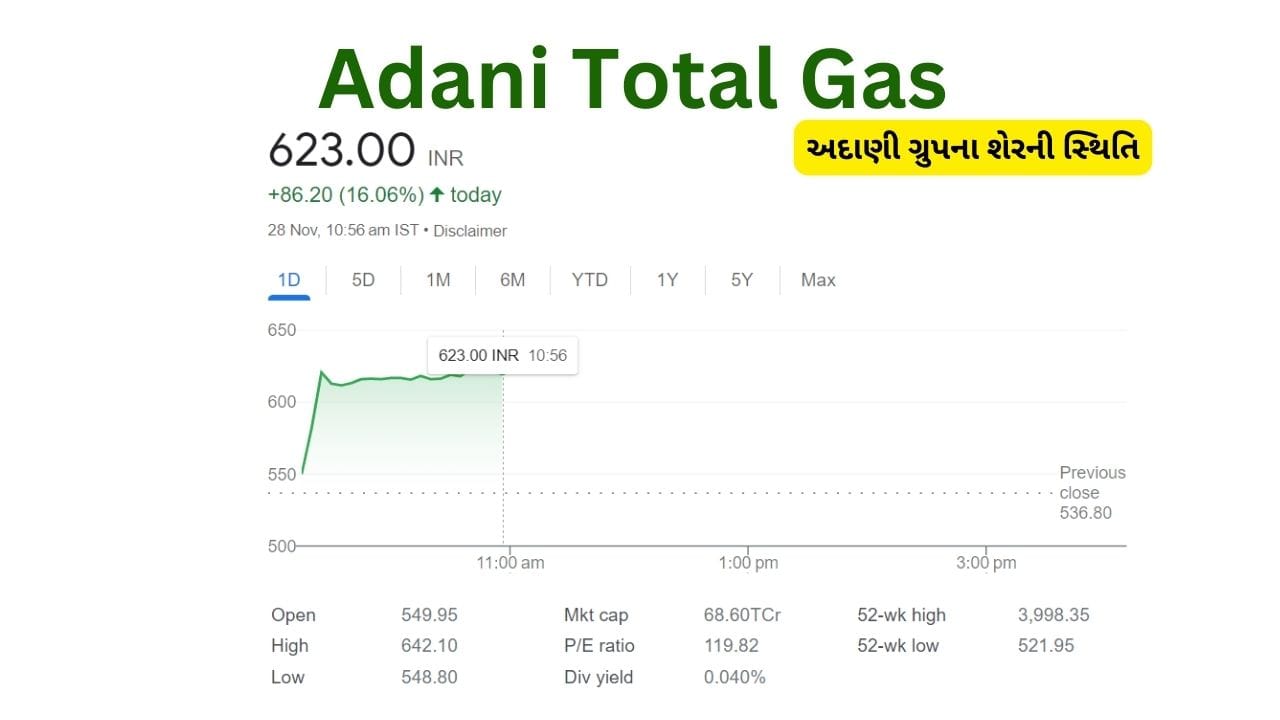Select the YTD chart tab
The width and height of the screenshot is (1280, 720).
click(x=589, y=280)
